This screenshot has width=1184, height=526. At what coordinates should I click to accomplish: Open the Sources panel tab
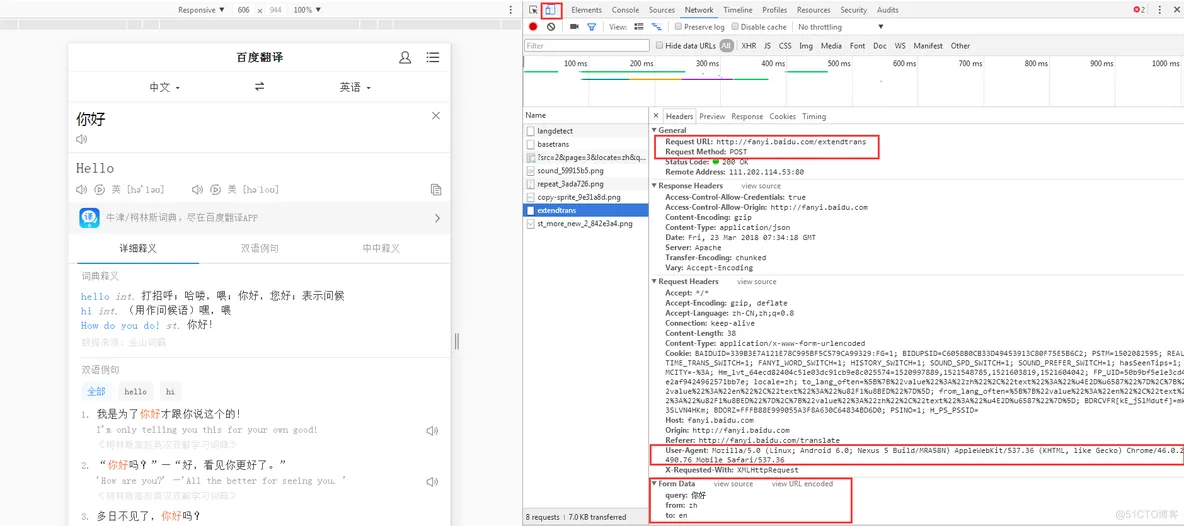tap(662, 10)
